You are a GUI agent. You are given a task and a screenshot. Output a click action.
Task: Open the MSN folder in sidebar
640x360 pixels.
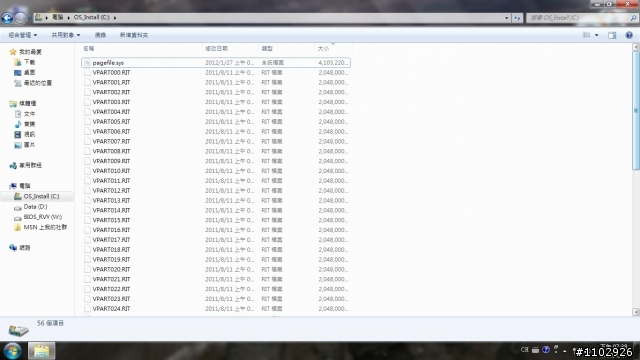click(40, 227)
